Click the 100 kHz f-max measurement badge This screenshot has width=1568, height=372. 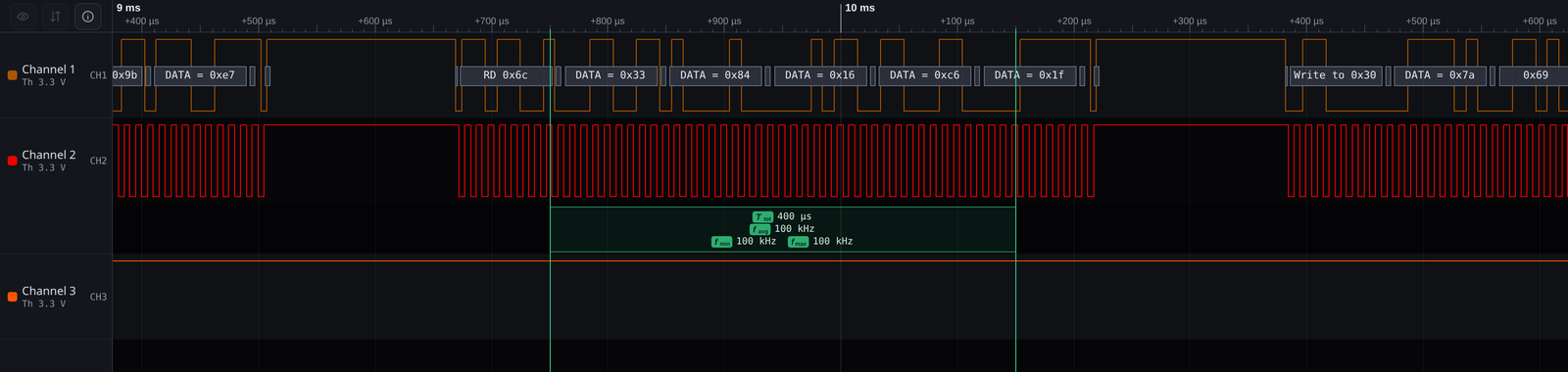(x=820, y=241)
